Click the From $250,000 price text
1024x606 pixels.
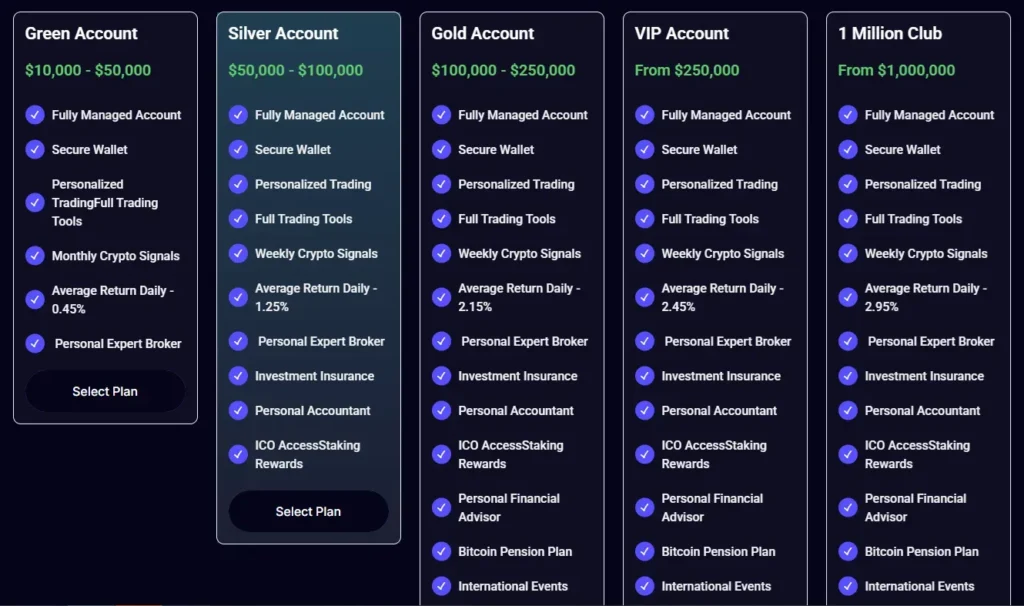pos(687,70)
